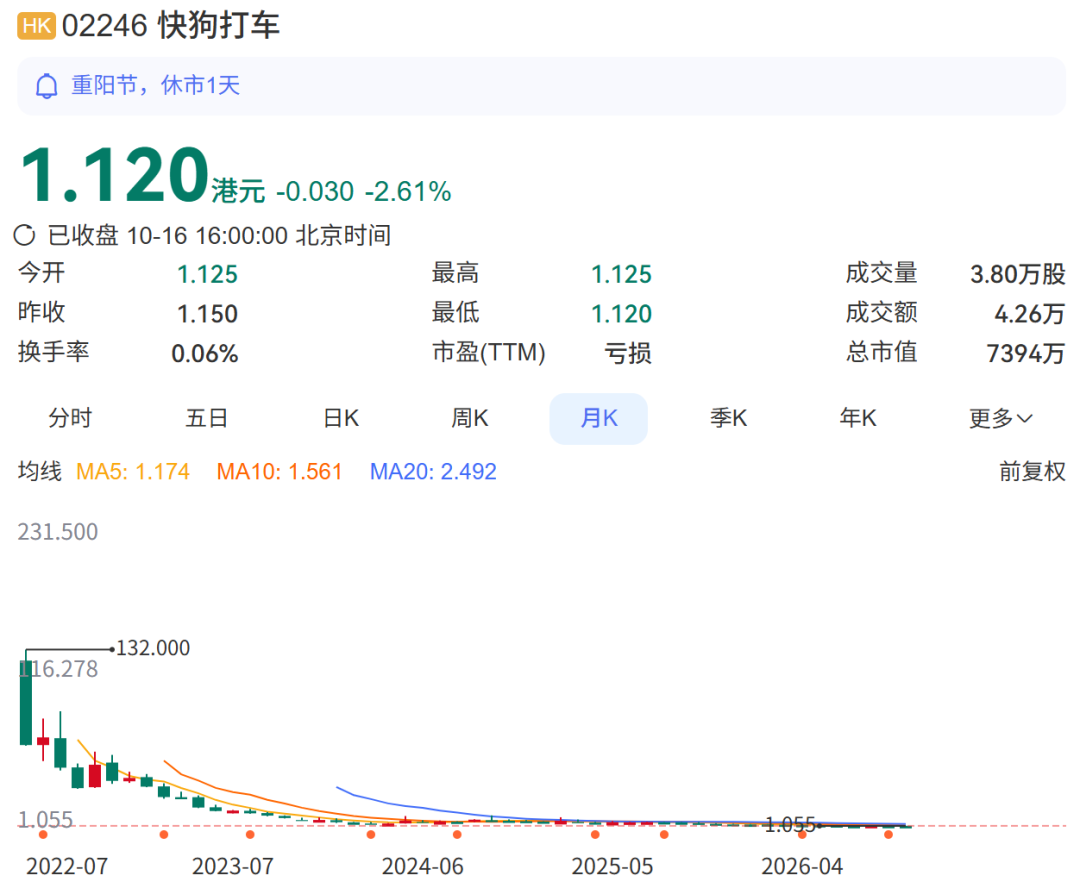Switch to the 周K chart tab
The width and height of the screenshot is (1080, 888).
click(x=470, y=418)
